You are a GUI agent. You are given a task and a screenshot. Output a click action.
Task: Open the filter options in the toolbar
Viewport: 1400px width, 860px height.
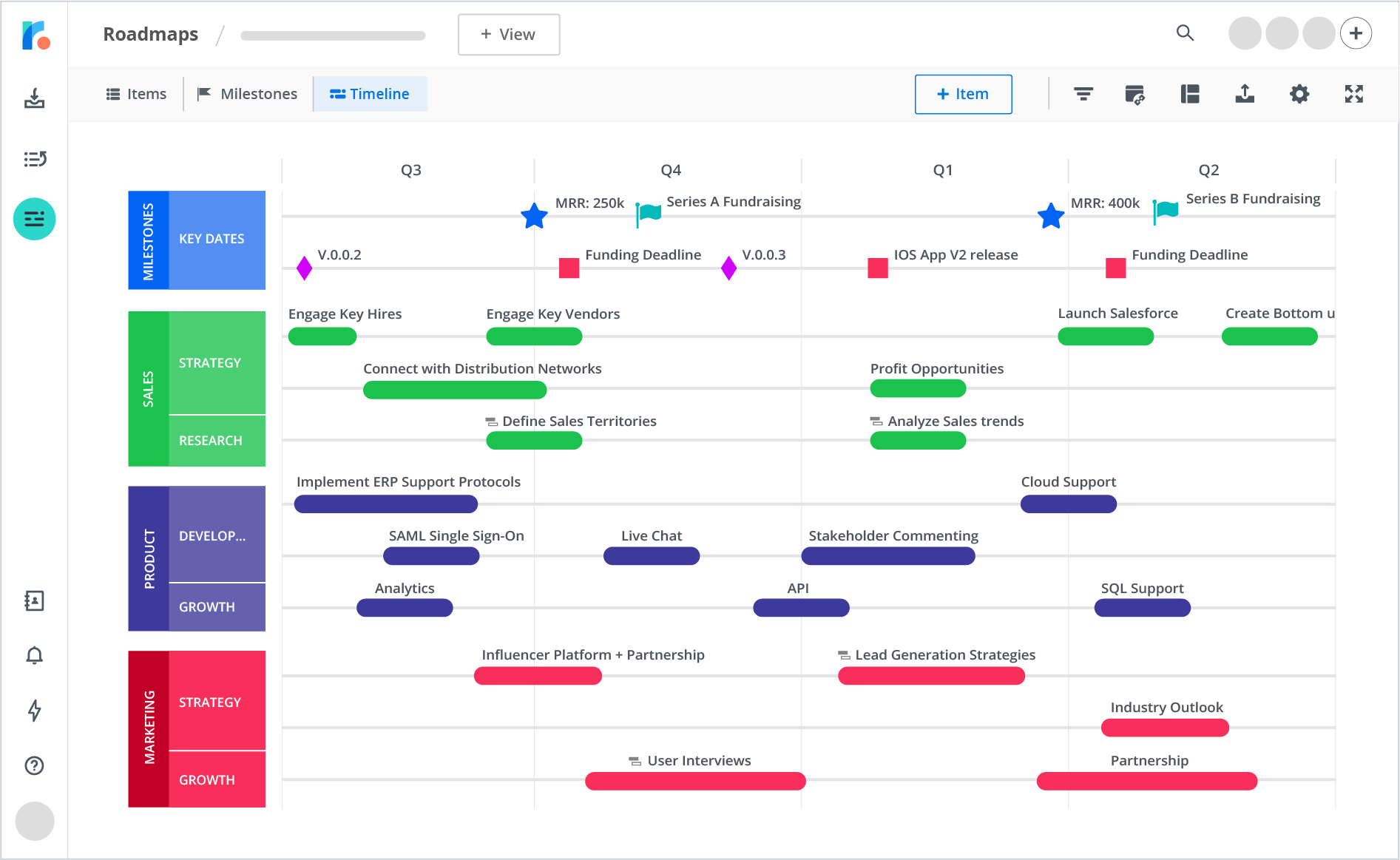point(1083,94)
